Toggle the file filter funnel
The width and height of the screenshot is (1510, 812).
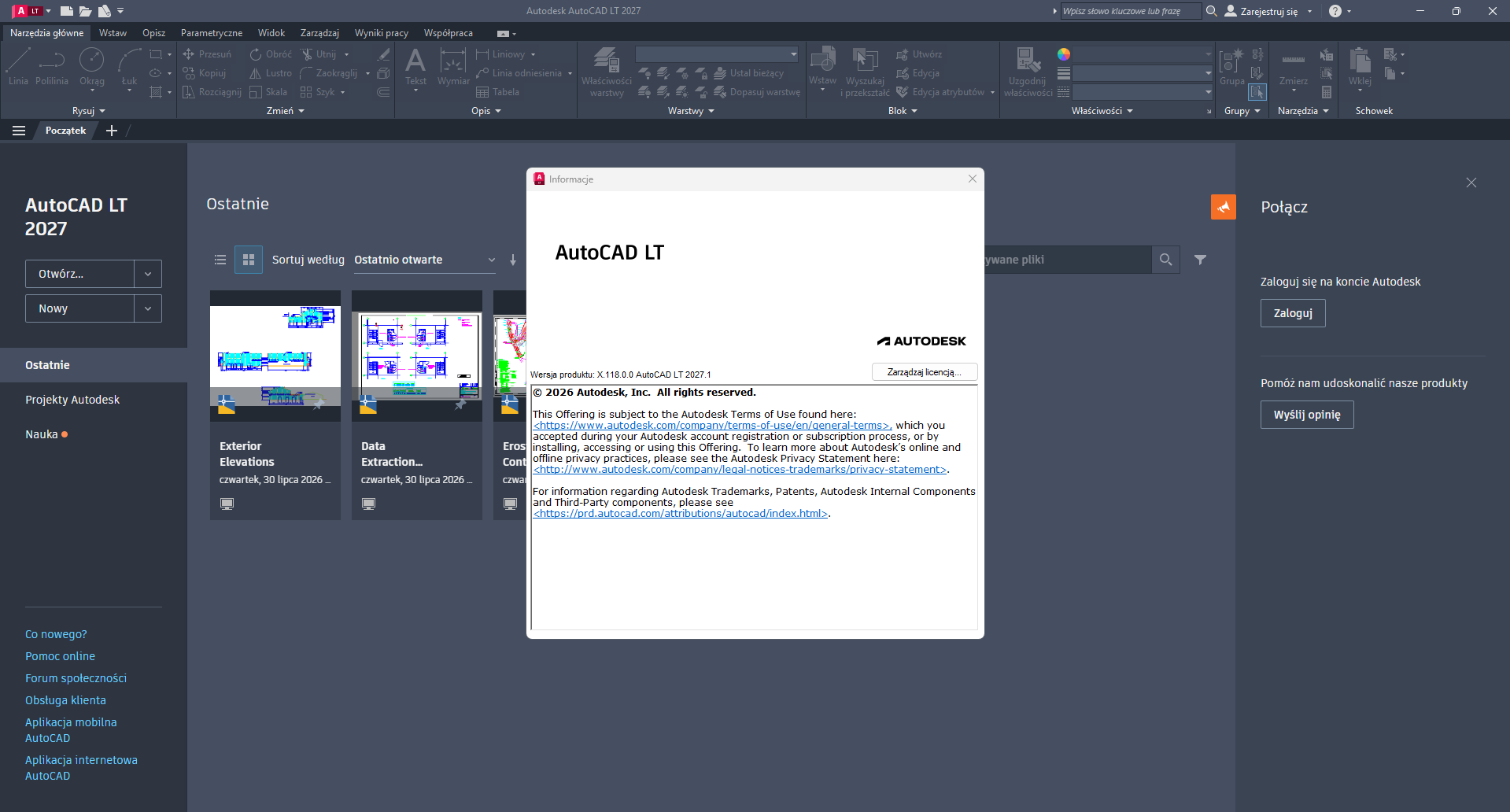[x=1200, y=260]
